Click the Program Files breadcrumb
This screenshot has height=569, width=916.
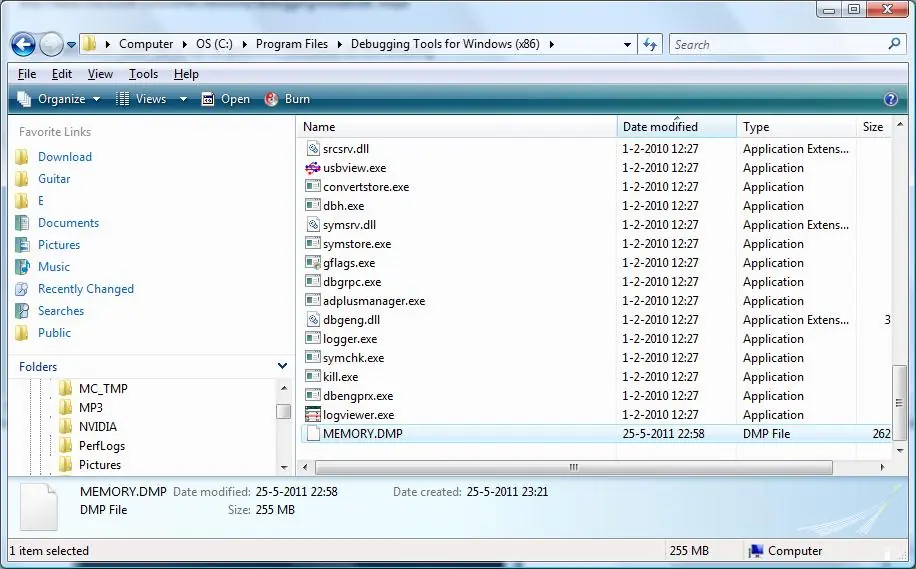292,44
